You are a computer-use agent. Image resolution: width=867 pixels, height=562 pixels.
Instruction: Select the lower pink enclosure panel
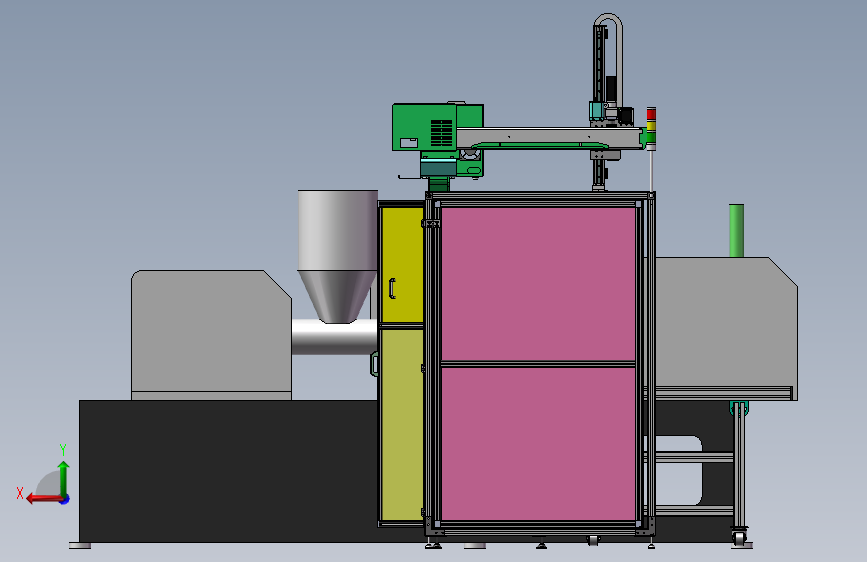point(538,444)
